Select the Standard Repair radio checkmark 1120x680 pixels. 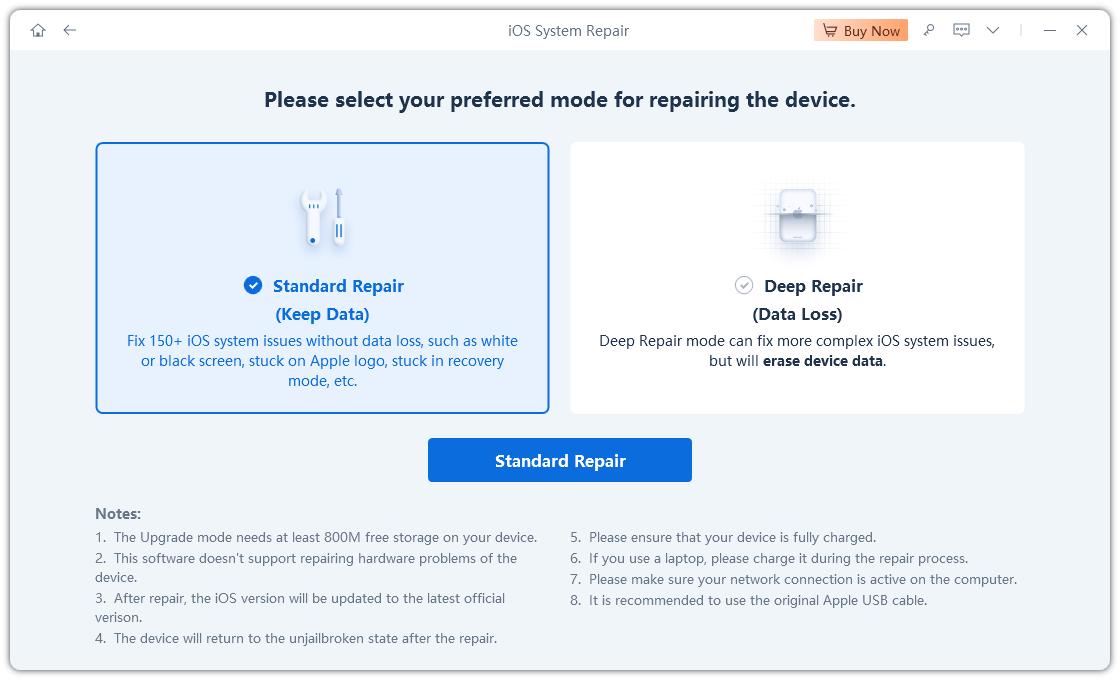pyautogui.click(x=253, y=286)
